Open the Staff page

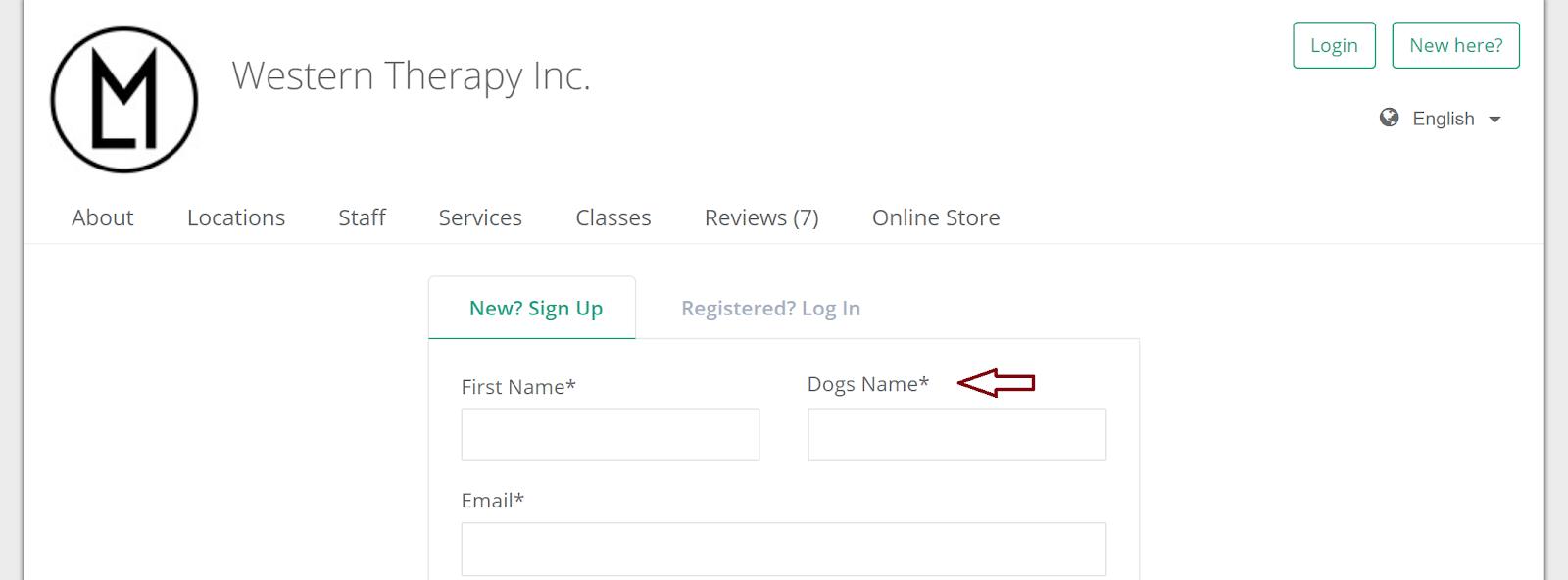pos(362,217)
